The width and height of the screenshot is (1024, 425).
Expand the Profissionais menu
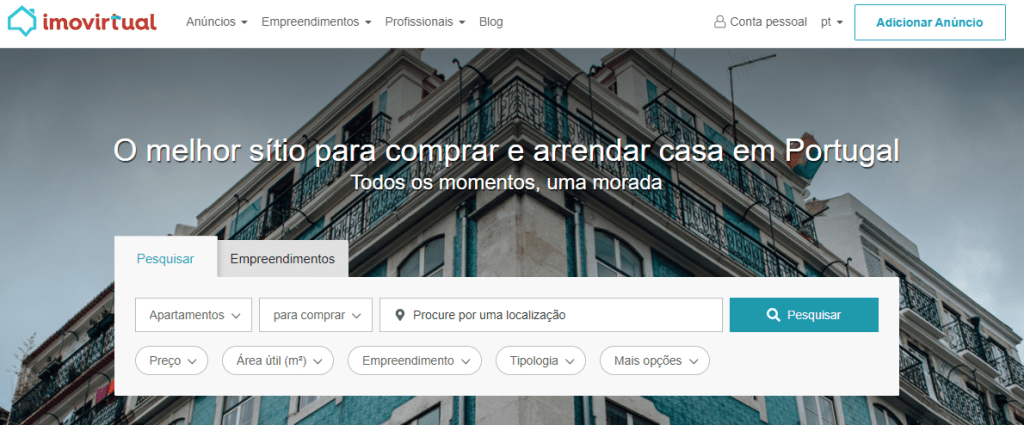tap(425, 22)
